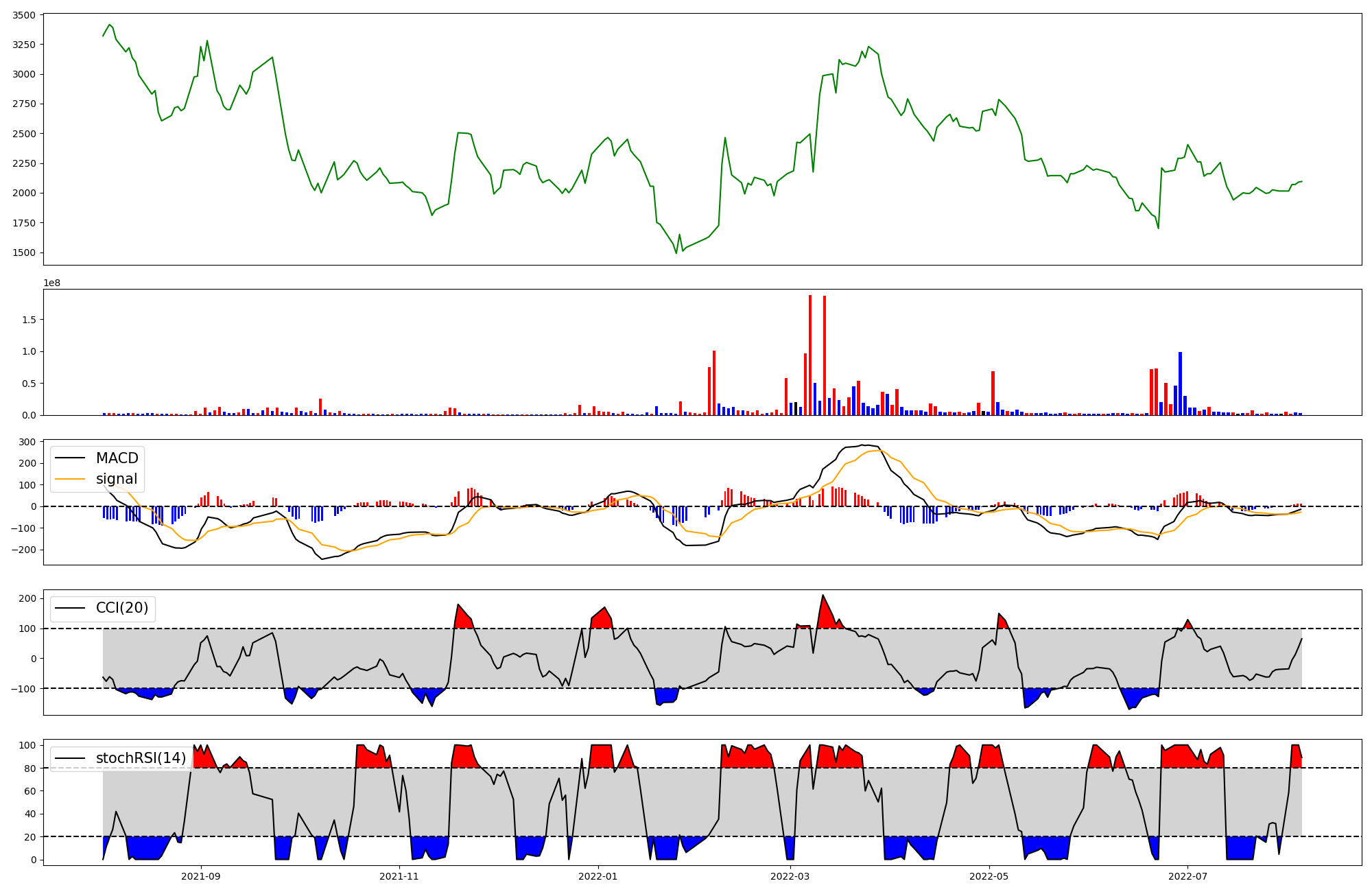Click the -200 tick on MACD axis

tap(23, 550)
